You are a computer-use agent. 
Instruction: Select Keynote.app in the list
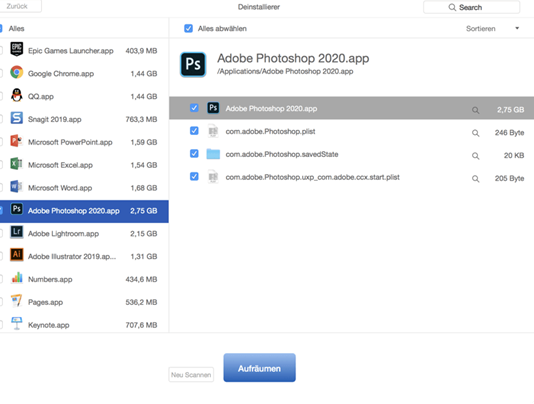tap(84, 325)
